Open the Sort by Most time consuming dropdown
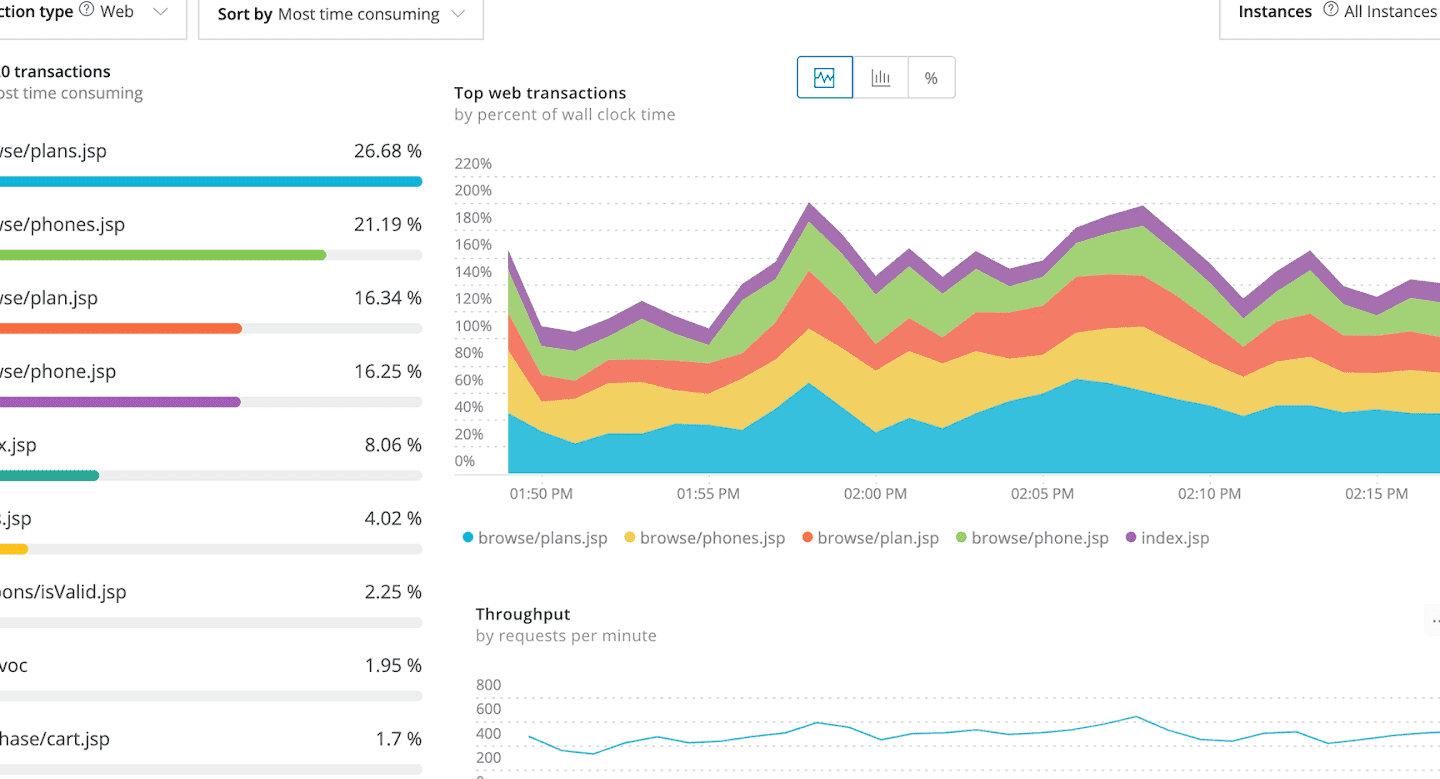1440x779 pixels. pyautogui.click(x=341, y=15)
